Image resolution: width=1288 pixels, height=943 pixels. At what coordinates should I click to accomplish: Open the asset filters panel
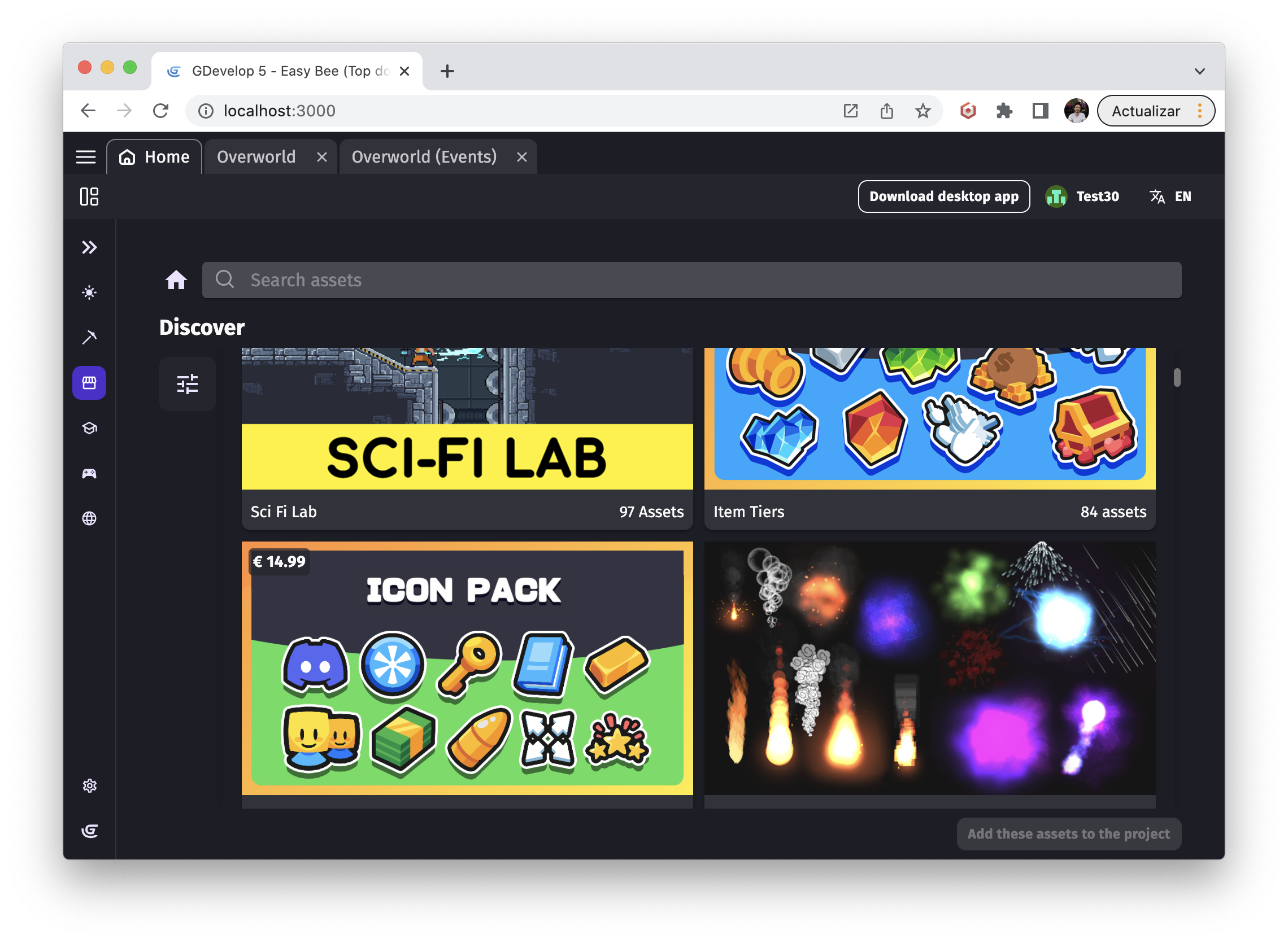[187, 384]
